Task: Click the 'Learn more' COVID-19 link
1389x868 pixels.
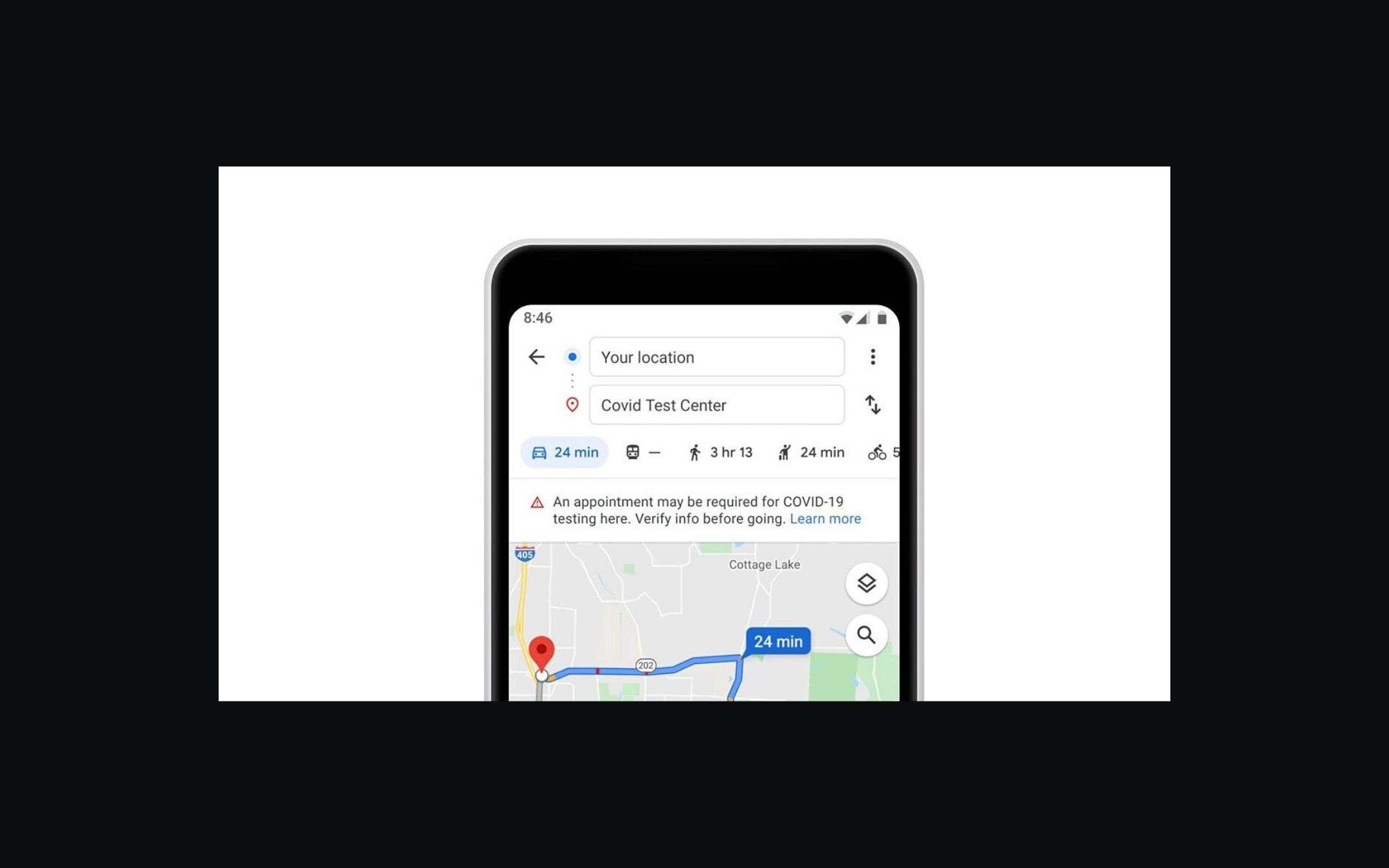Action: click(x=825, y=518)
